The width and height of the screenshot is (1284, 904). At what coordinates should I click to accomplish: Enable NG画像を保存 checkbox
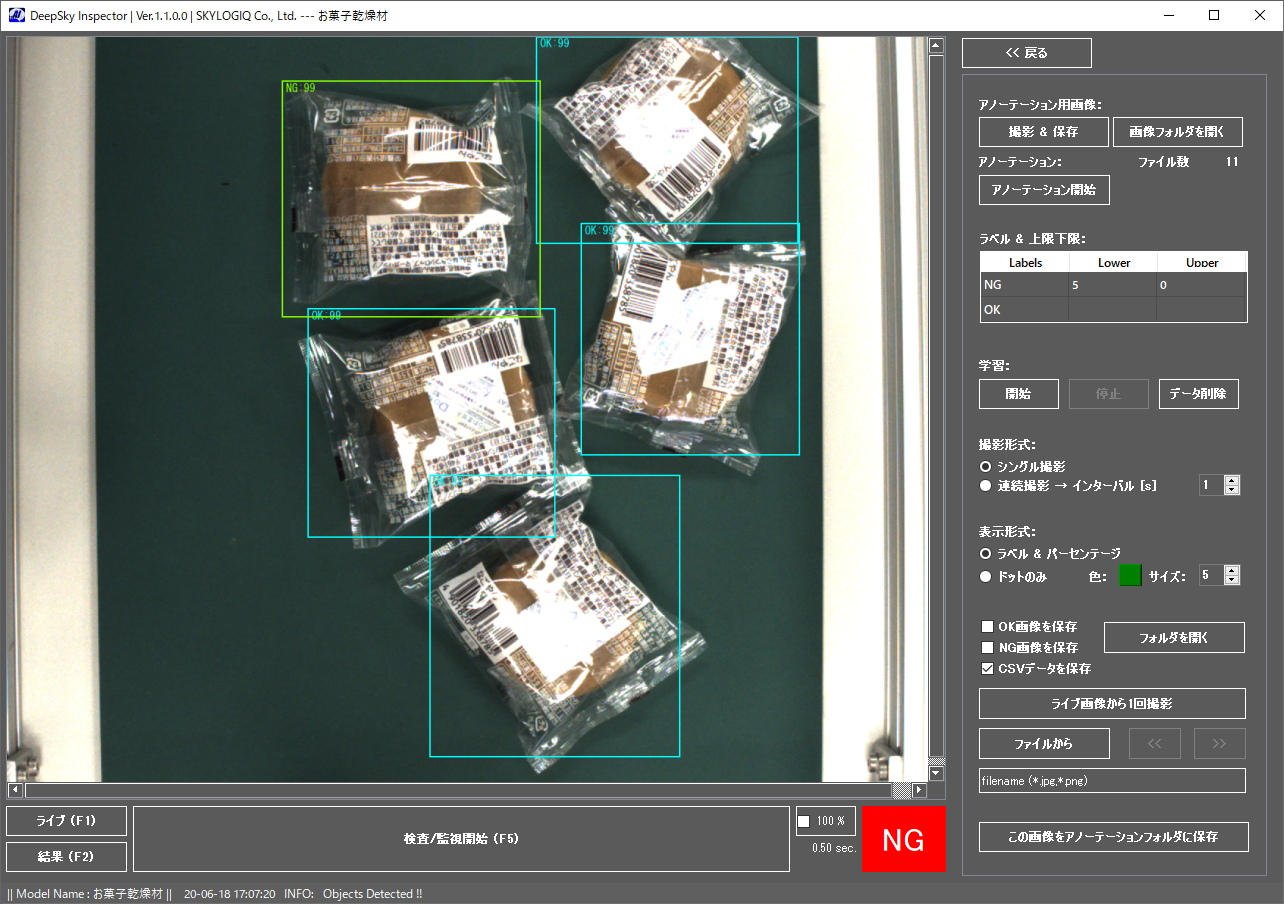pyautogui.click(x=988, y=648)
